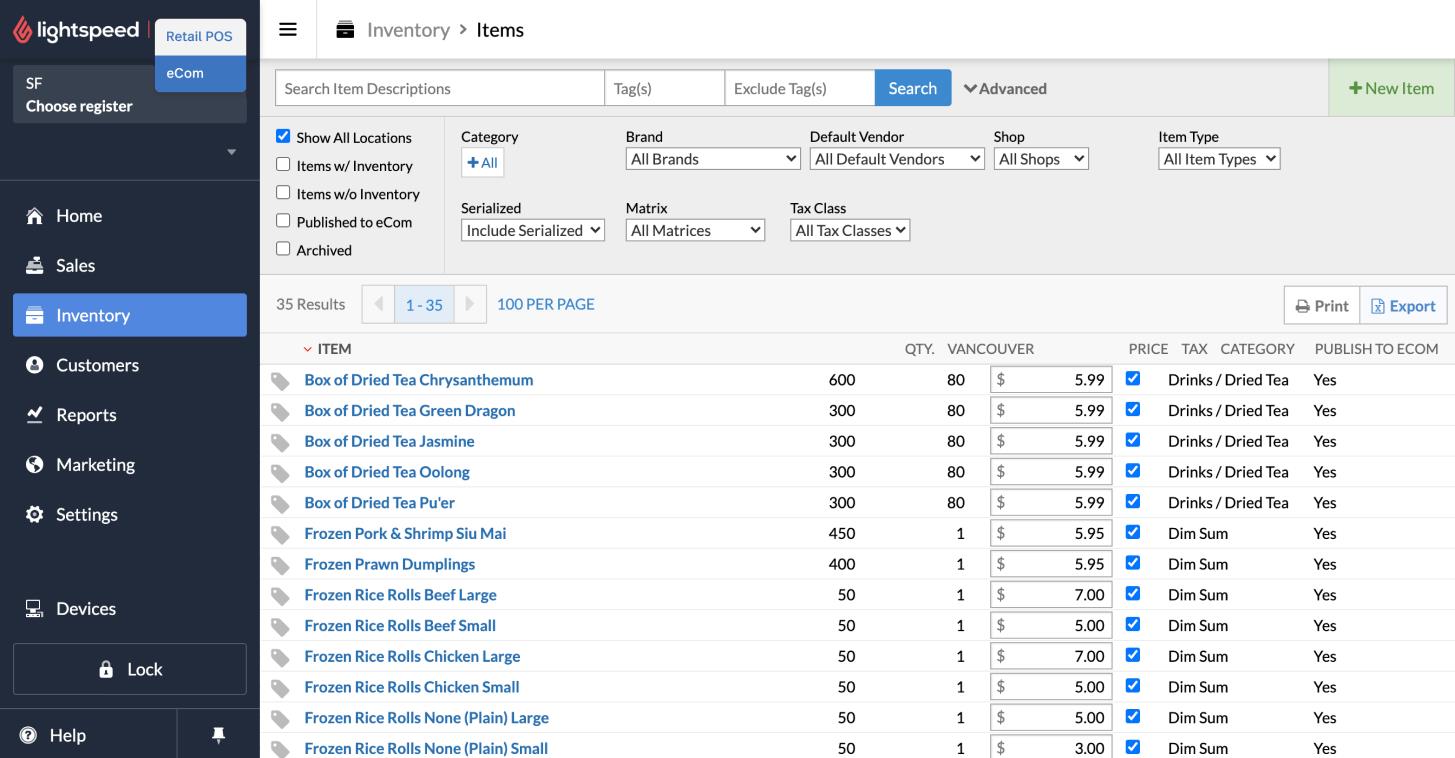Edit price field for Frozen Rice Rolls Chicken Large
Screen dimensions: 1455x758
click(x=1051, y=656)
